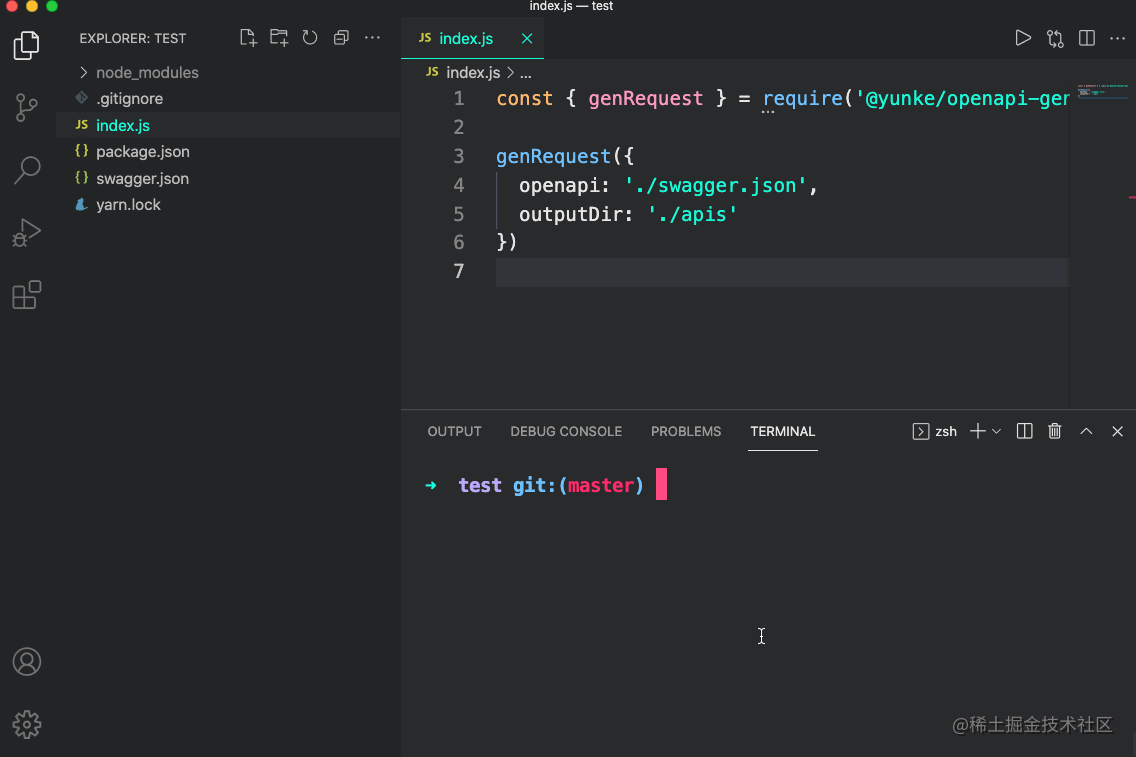Select the TERMINAL panel tab
Image resolution: width=1136 pixels, height=757 pixels.
click(782, 432)
